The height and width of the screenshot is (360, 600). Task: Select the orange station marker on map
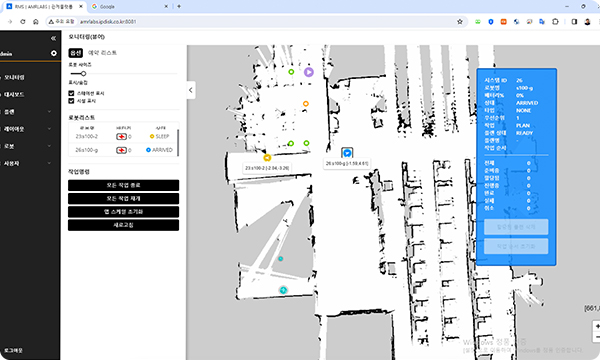pos(305,104)
